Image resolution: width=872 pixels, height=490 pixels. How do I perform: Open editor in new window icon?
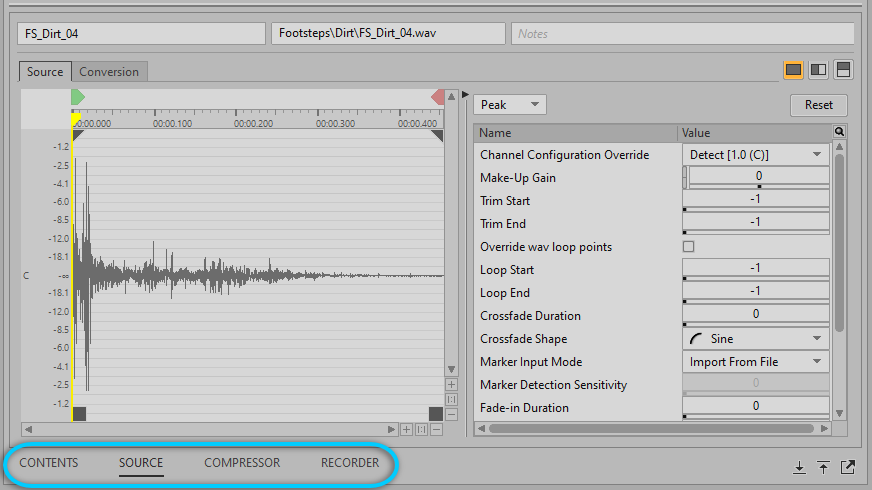tap(848, 466)
